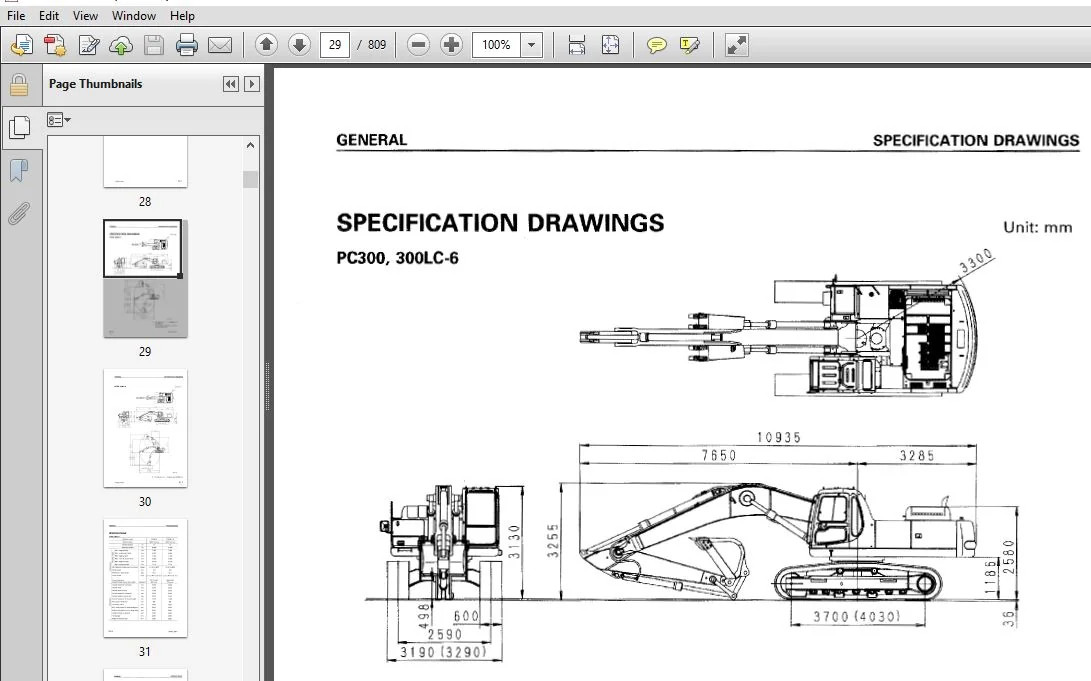Expand the thumbnails panel with right arrow
Viewport: 1091px width, 681px height.
coord(252,84)
